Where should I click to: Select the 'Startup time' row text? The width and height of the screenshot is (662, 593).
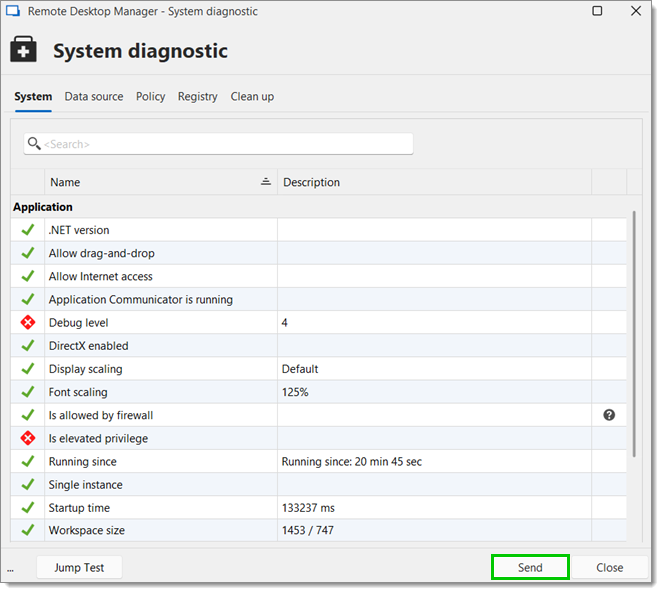click(x=79, y=508)
